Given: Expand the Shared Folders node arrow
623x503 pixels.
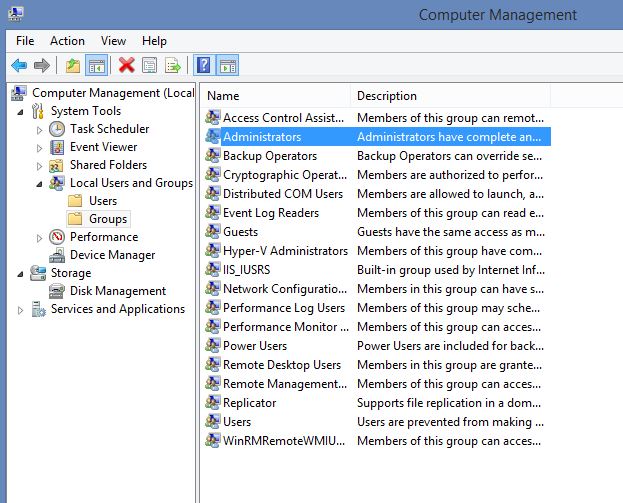Looking at the screenshot, I should [39, 166].
